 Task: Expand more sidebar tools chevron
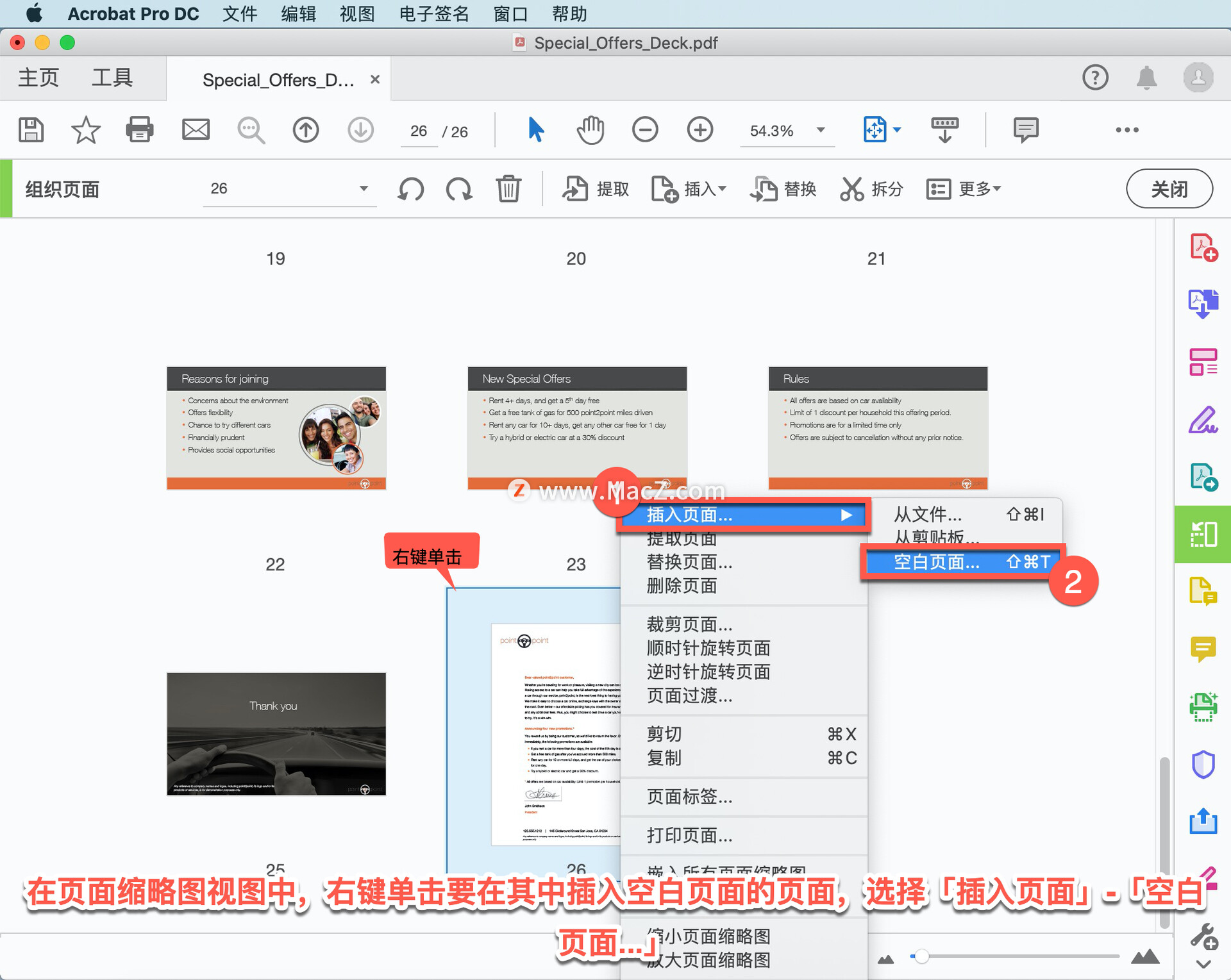coord(1203,964)
